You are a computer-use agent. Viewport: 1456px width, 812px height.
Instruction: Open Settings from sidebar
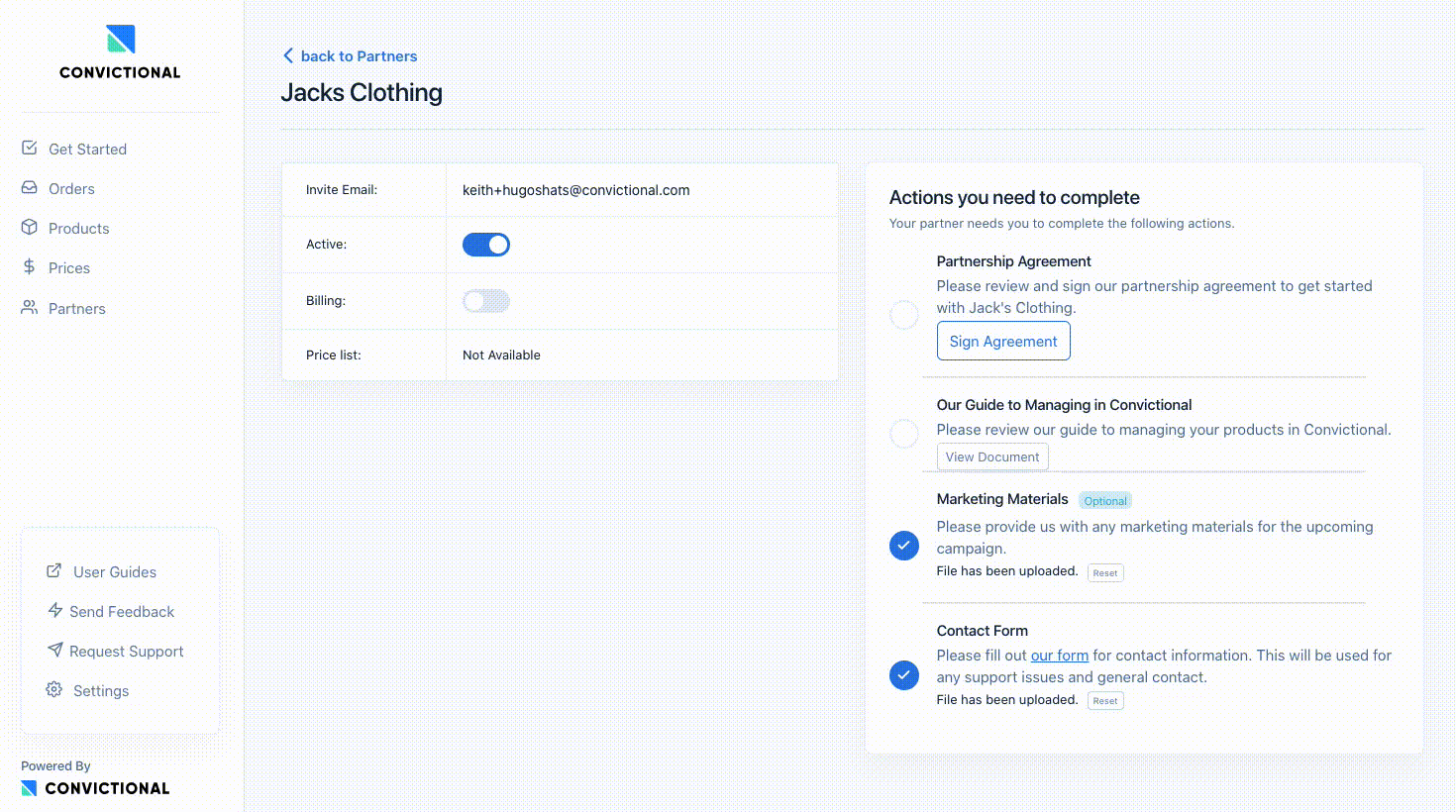(x=100, y=690)
